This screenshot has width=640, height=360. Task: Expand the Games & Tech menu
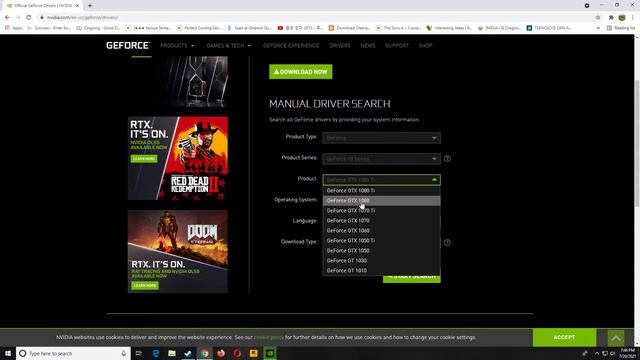coord(229,45)
